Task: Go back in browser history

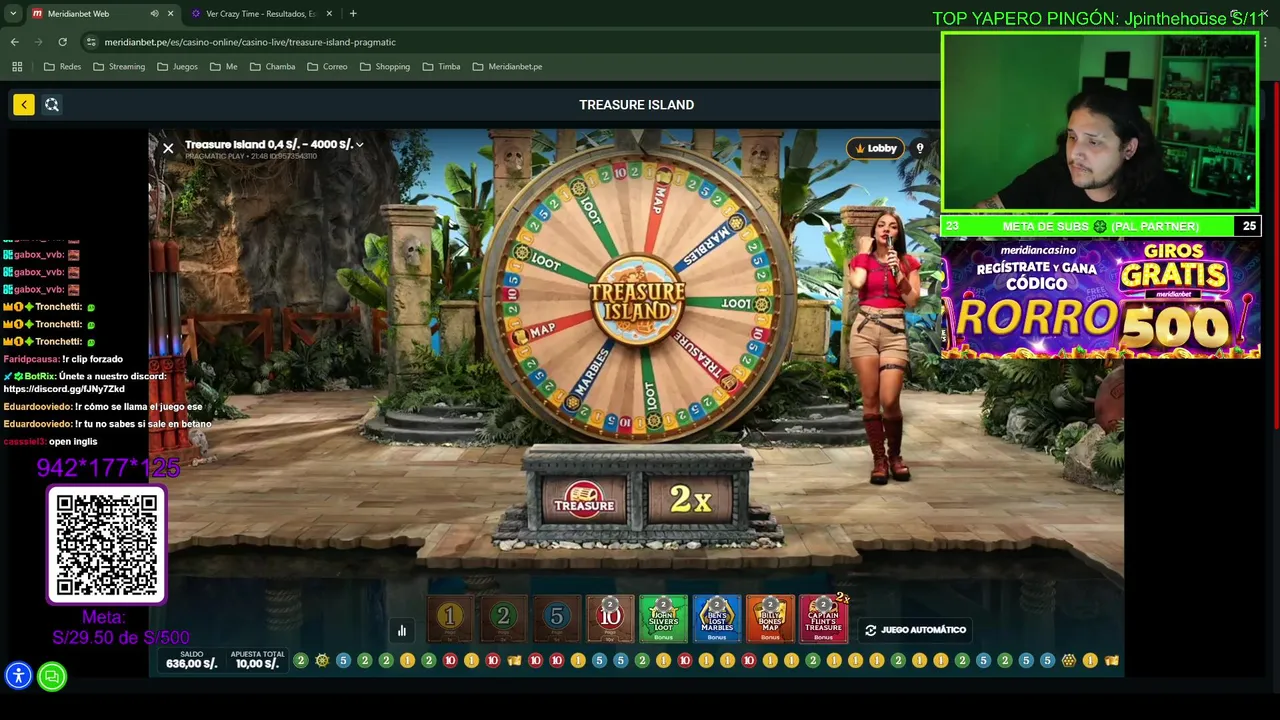Action: 15,42
